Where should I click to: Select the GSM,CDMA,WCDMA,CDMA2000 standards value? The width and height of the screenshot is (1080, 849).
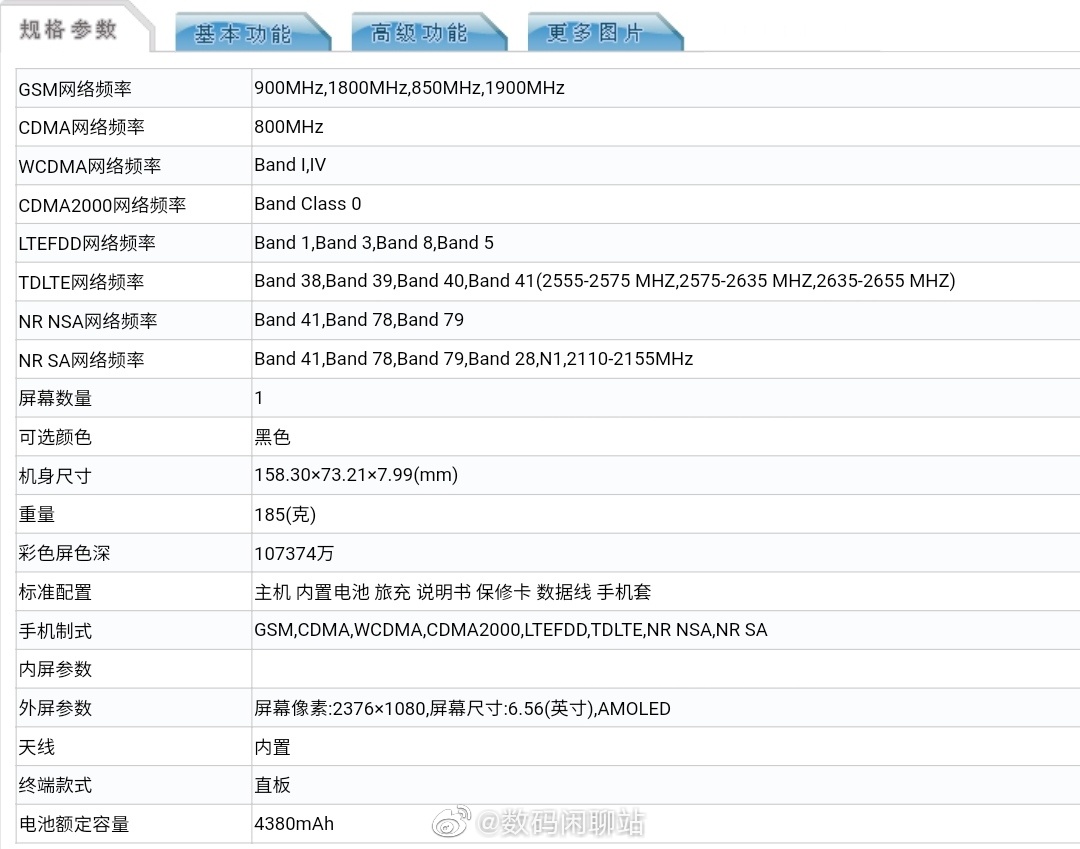click(x=510, y=630)
